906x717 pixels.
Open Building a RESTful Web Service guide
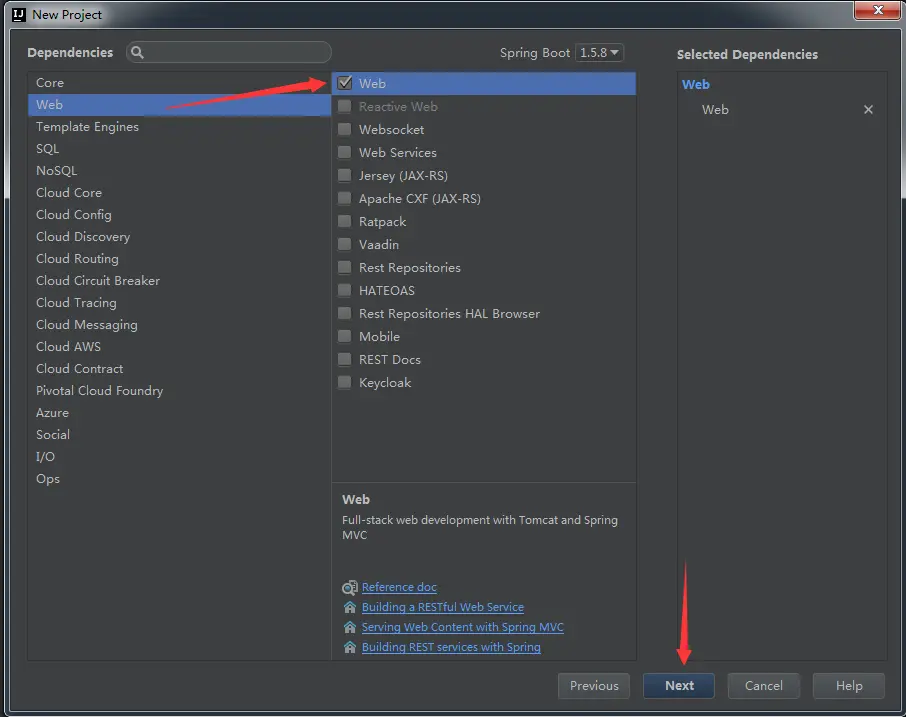[x=443, y=607]
